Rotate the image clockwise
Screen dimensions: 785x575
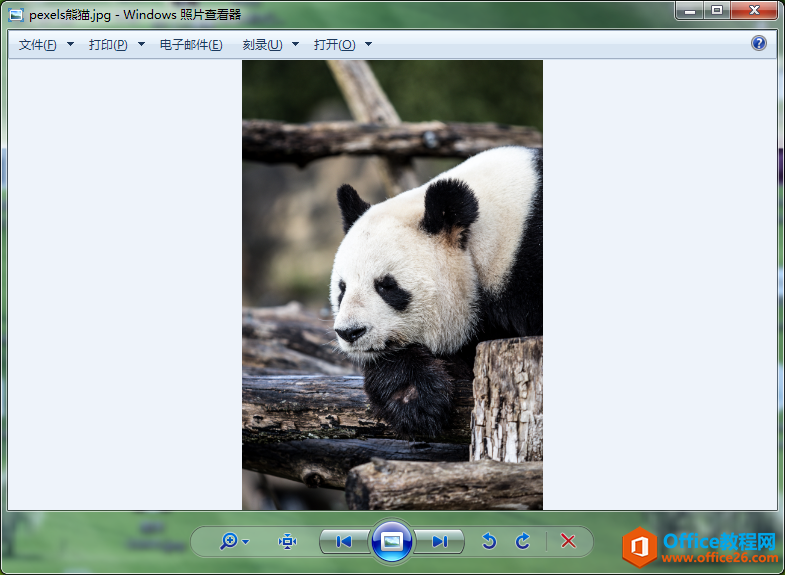pyautogui.click(x=523, y=541)
